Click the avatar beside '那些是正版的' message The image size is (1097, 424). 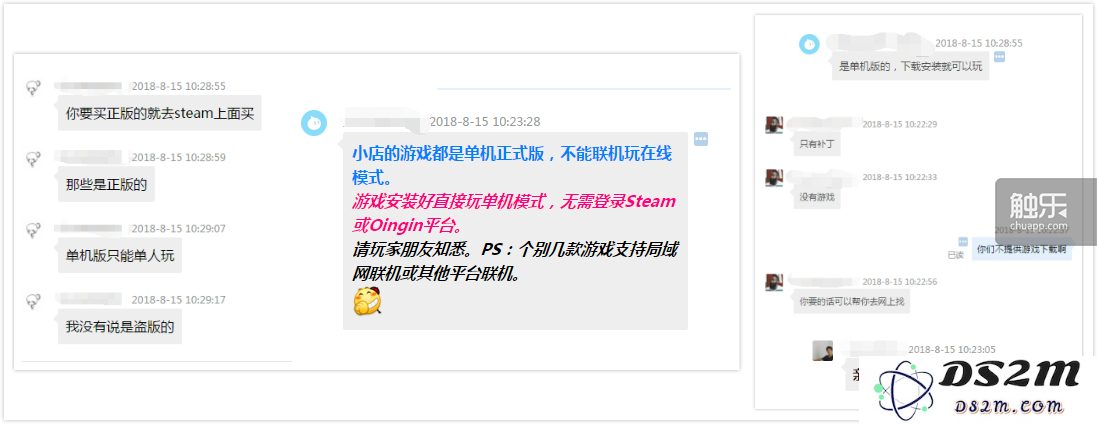(x=32, y=160)
